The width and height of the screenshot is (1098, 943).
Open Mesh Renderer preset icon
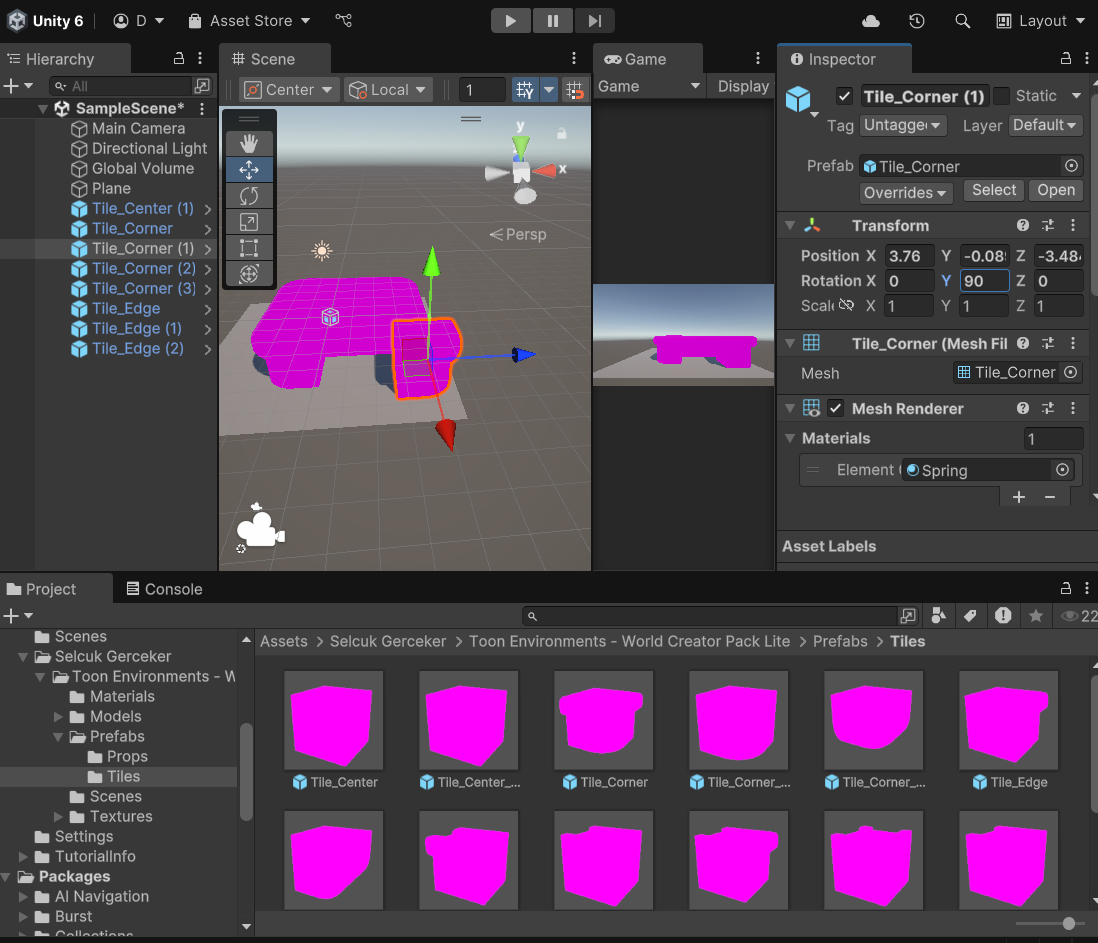click(x=1048, y=408)
